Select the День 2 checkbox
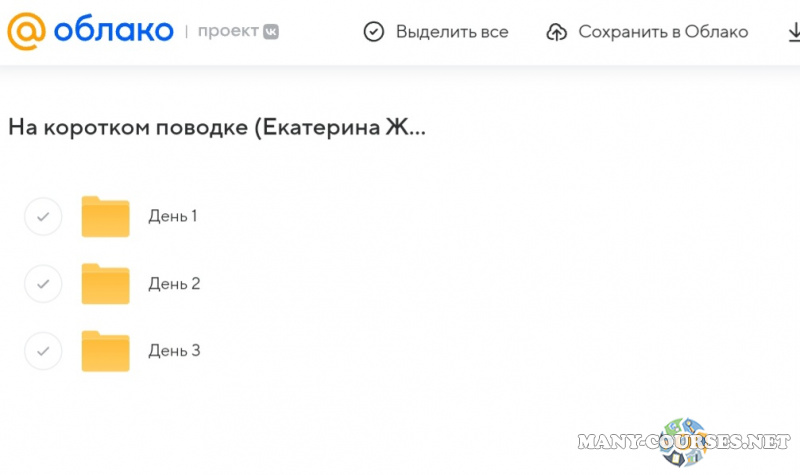Viewport: 800px width, 475px height. tap(43, 284)
